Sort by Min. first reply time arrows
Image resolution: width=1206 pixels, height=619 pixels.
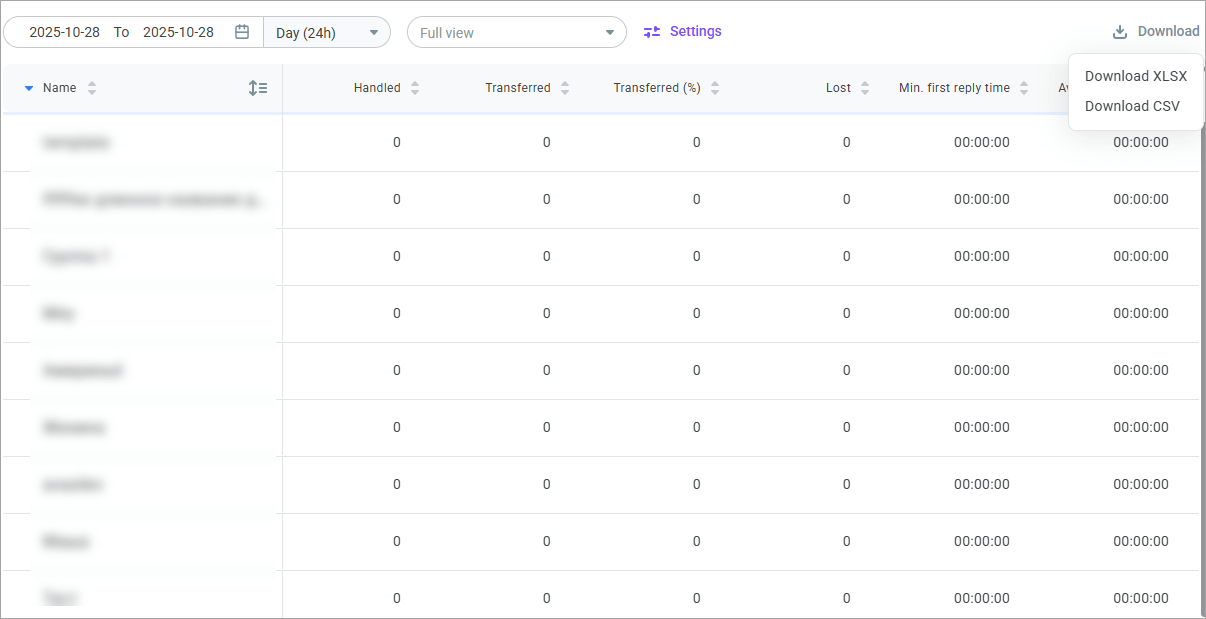1024,88
